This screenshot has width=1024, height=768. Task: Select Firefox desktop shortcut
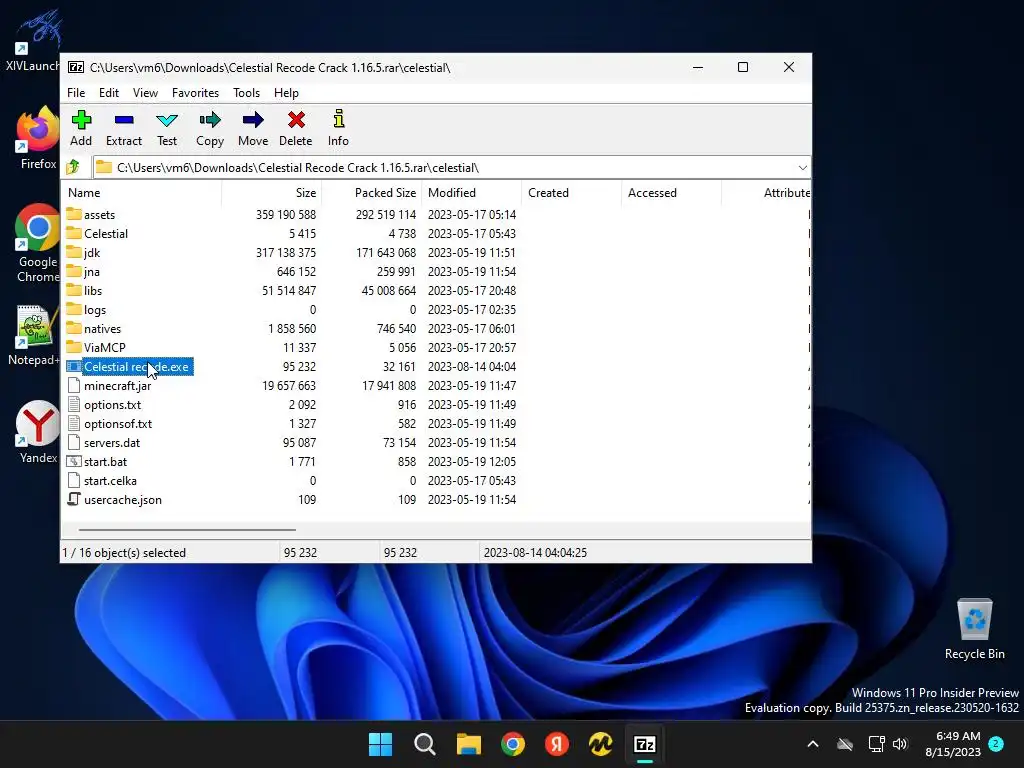(38, 138)
